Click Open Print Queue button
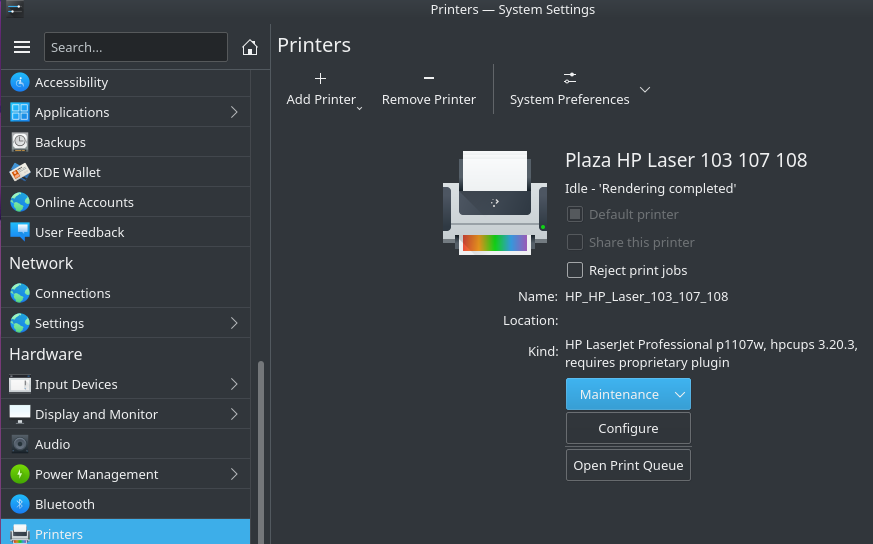873x544 pixels. tap(628, 465)
